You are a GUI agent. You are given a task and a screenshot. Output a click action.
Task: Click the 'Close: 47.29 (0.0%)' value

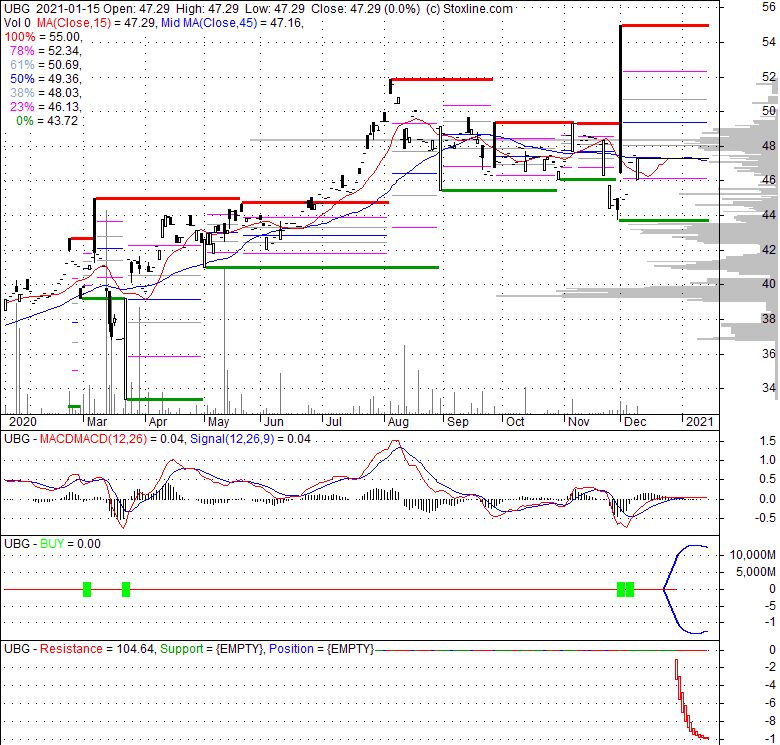tap(366, 9)
